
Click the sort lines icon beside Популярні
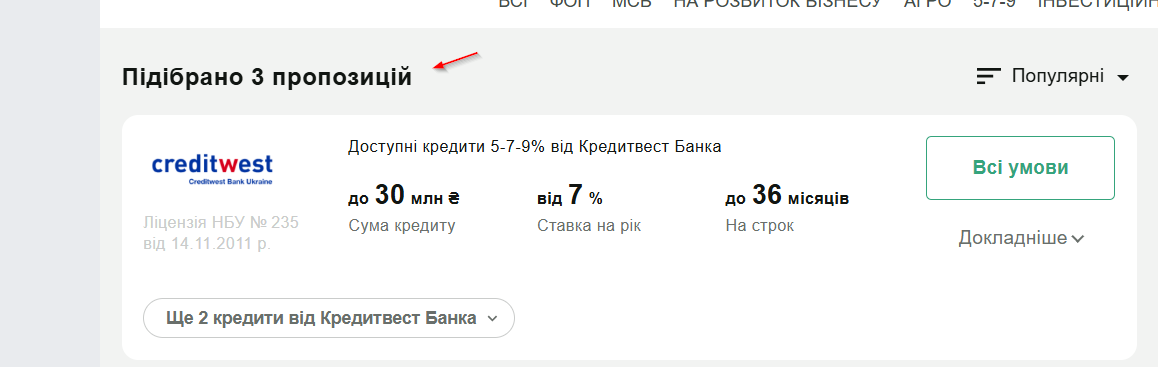tap(988, 76)
